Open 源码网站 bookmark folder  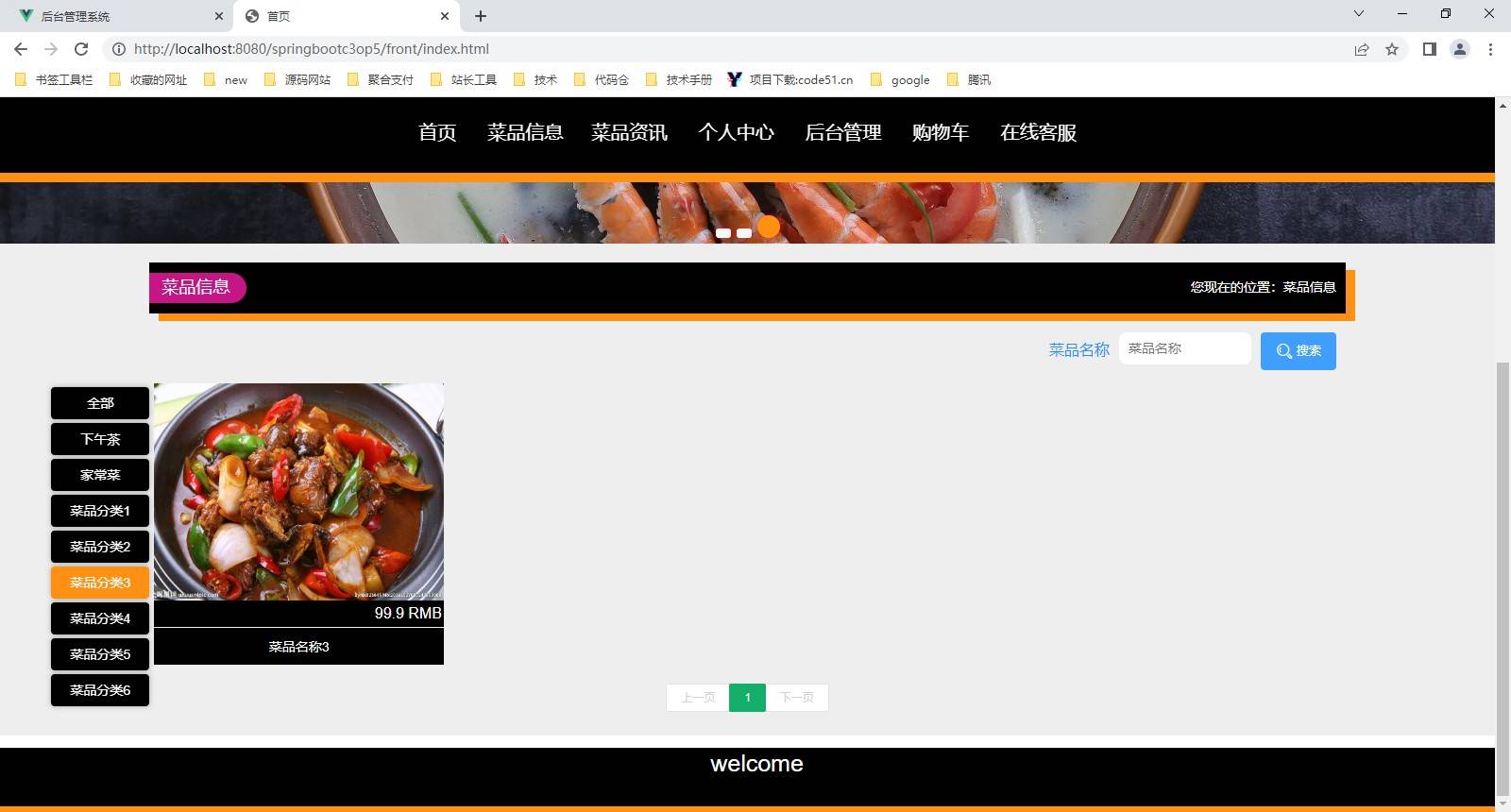[297, 80]
